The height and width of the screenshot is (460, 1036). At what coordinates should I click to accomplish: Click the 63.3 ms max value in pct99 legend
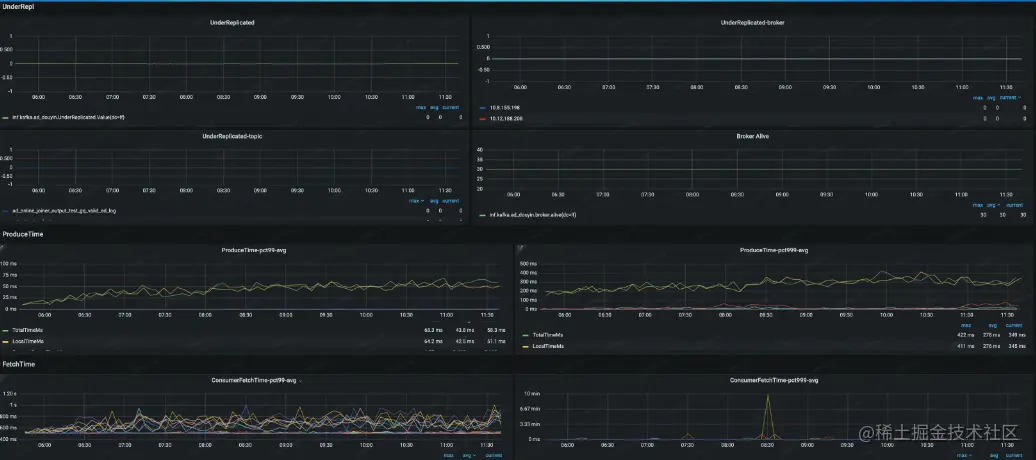(433, 330)
